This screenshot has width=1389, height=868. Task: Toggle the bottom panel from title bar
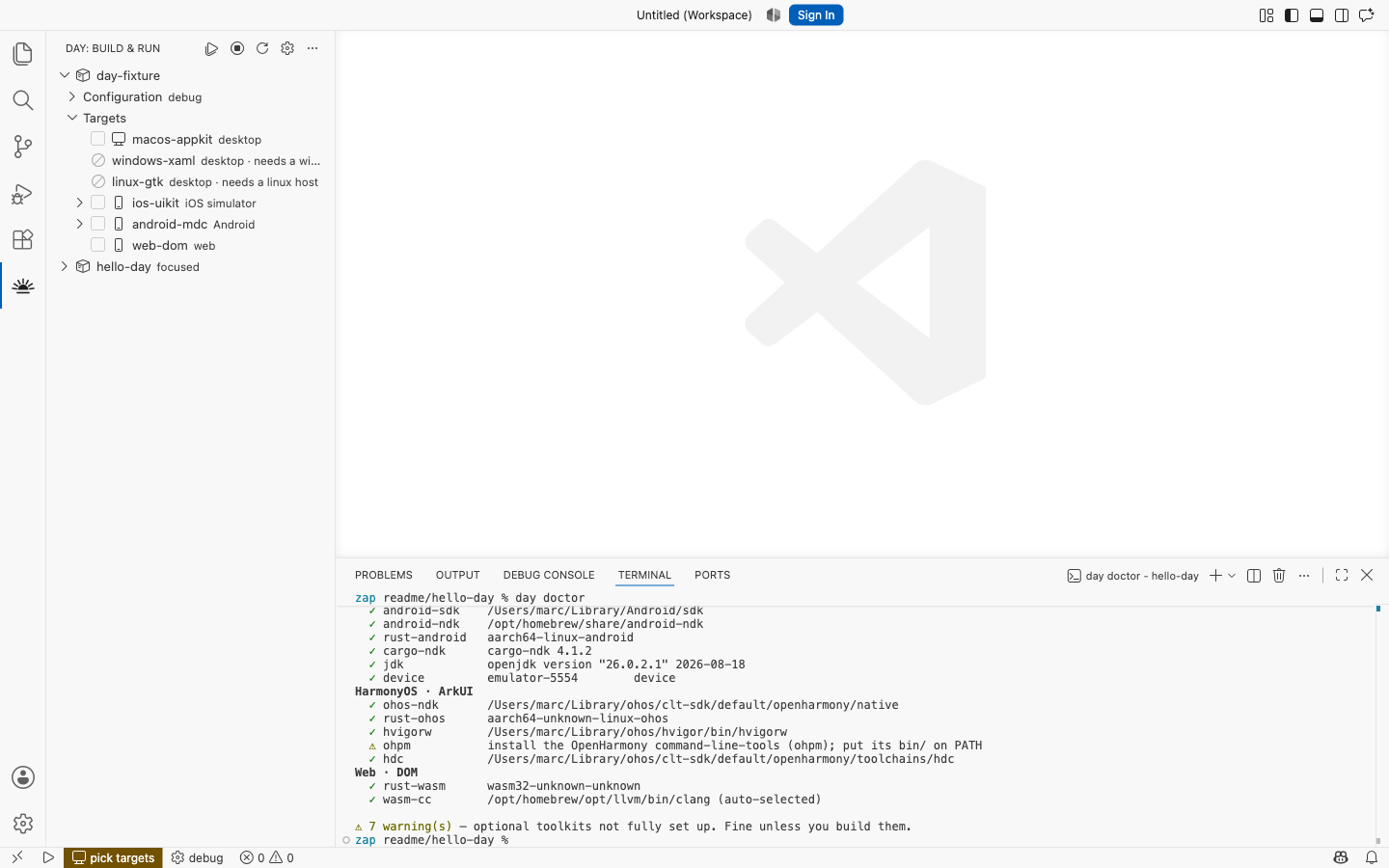(x=1317, y=15)
